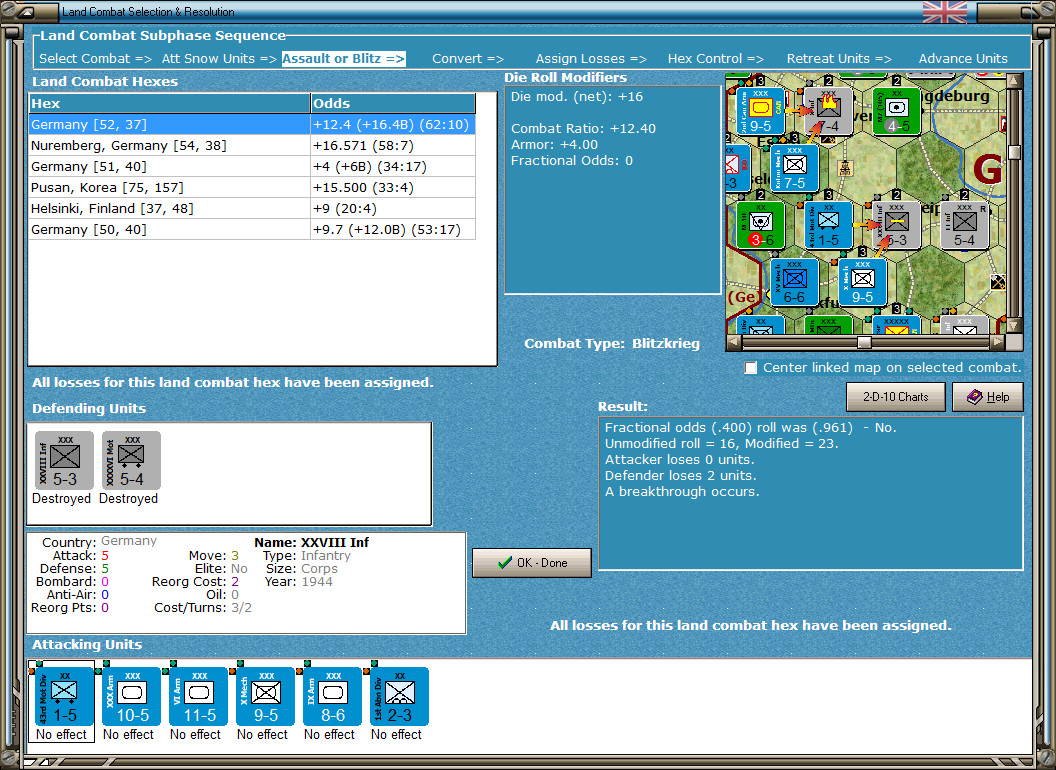Click odds cell +9.7 (+12.0B) (53:17)

pyautogui.click(x=393, y=229)
